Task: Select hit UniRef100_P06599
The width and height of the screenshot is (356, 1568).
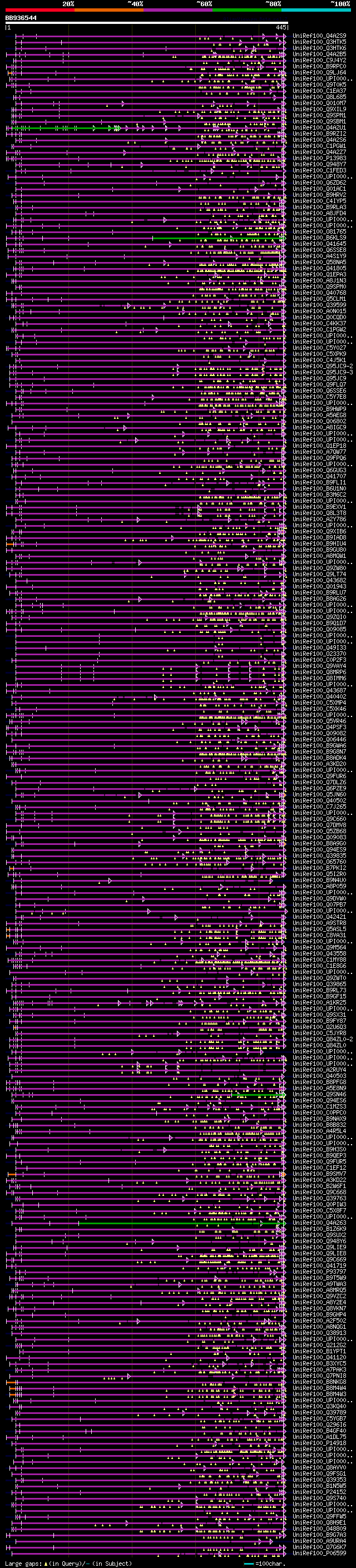Action: (319, 1553)
